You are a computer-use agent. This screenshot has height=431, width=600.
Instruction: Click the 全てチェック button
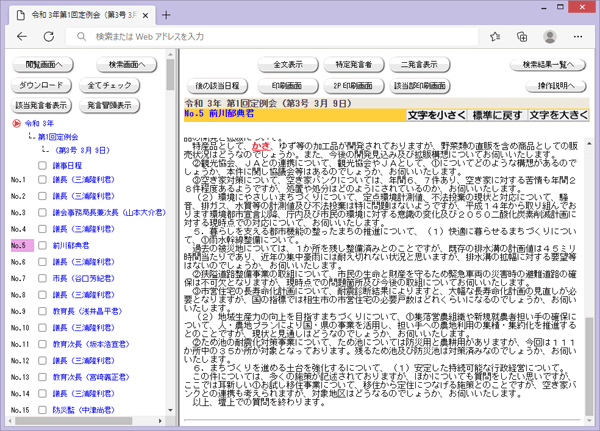(109, 85)
